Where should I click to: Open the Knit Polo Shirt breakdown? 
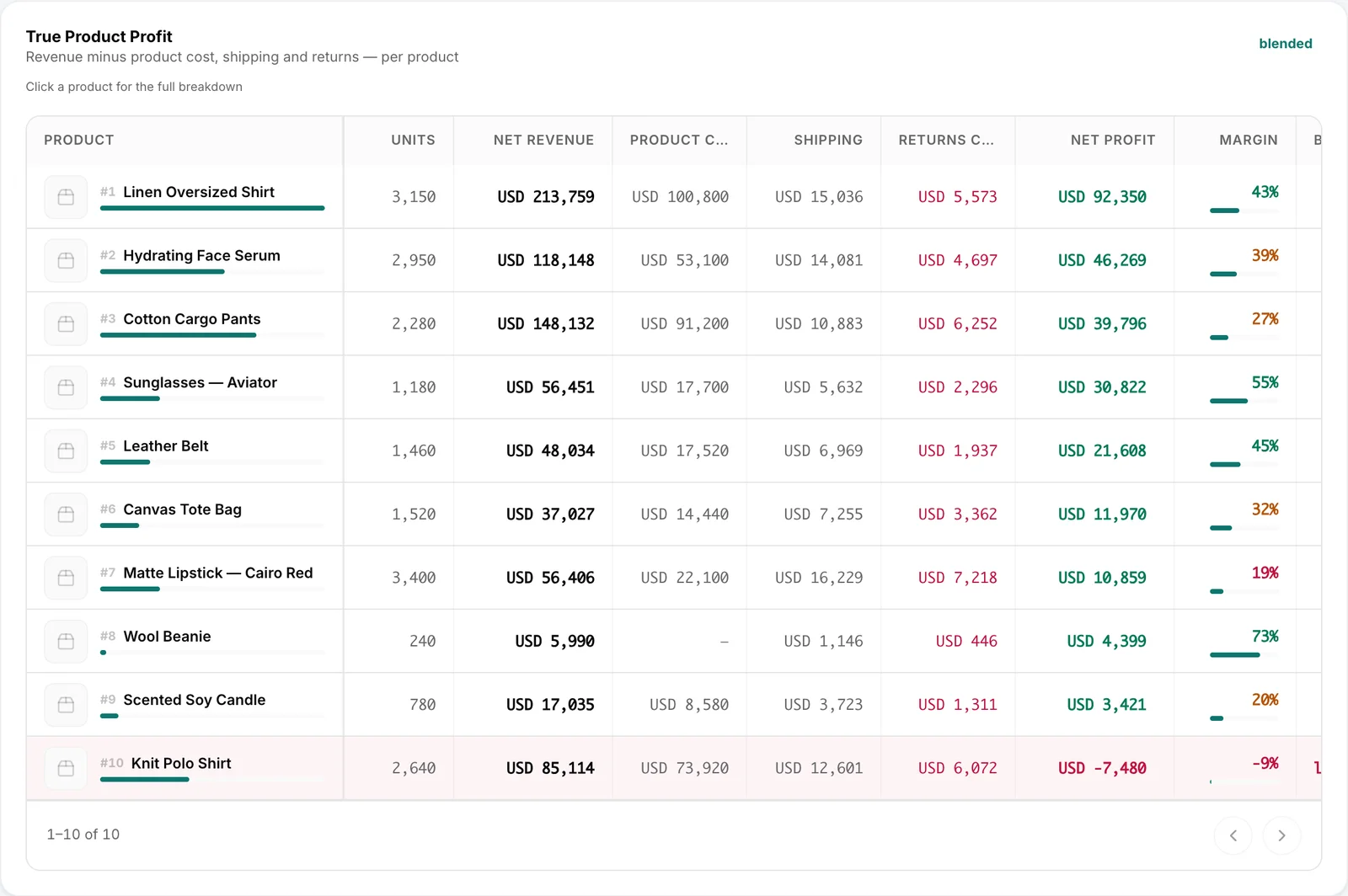tap(181, 763)
